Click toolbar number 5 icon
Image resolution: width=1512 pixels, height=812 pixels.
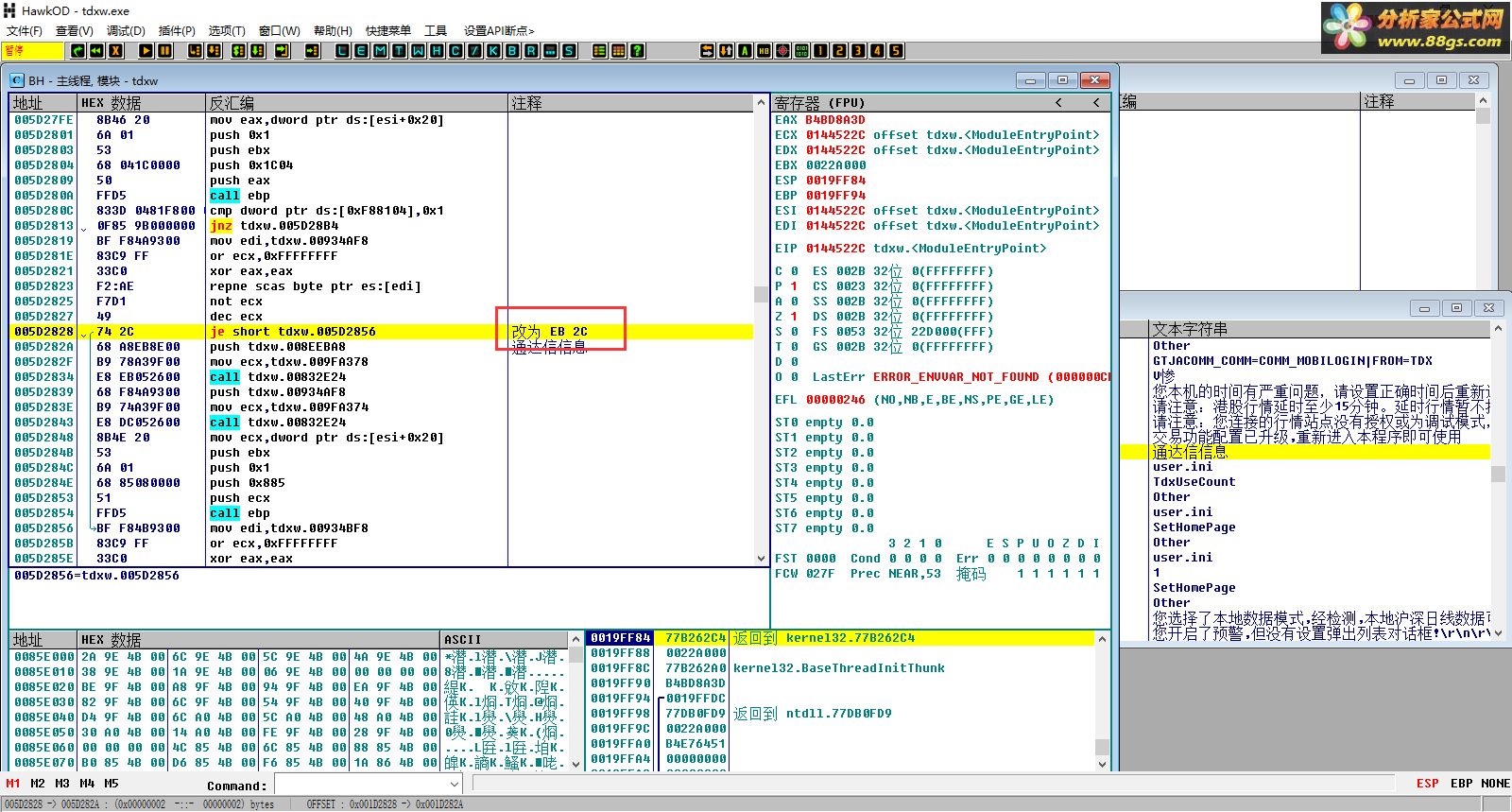(x=896, y=51)
